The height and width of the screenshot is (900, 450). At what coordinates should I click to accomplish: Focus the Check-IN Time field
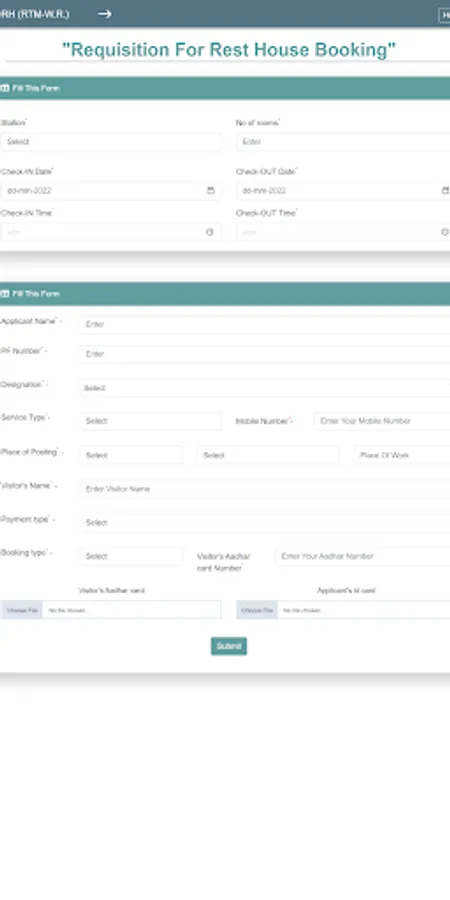[x=111, y=232]
